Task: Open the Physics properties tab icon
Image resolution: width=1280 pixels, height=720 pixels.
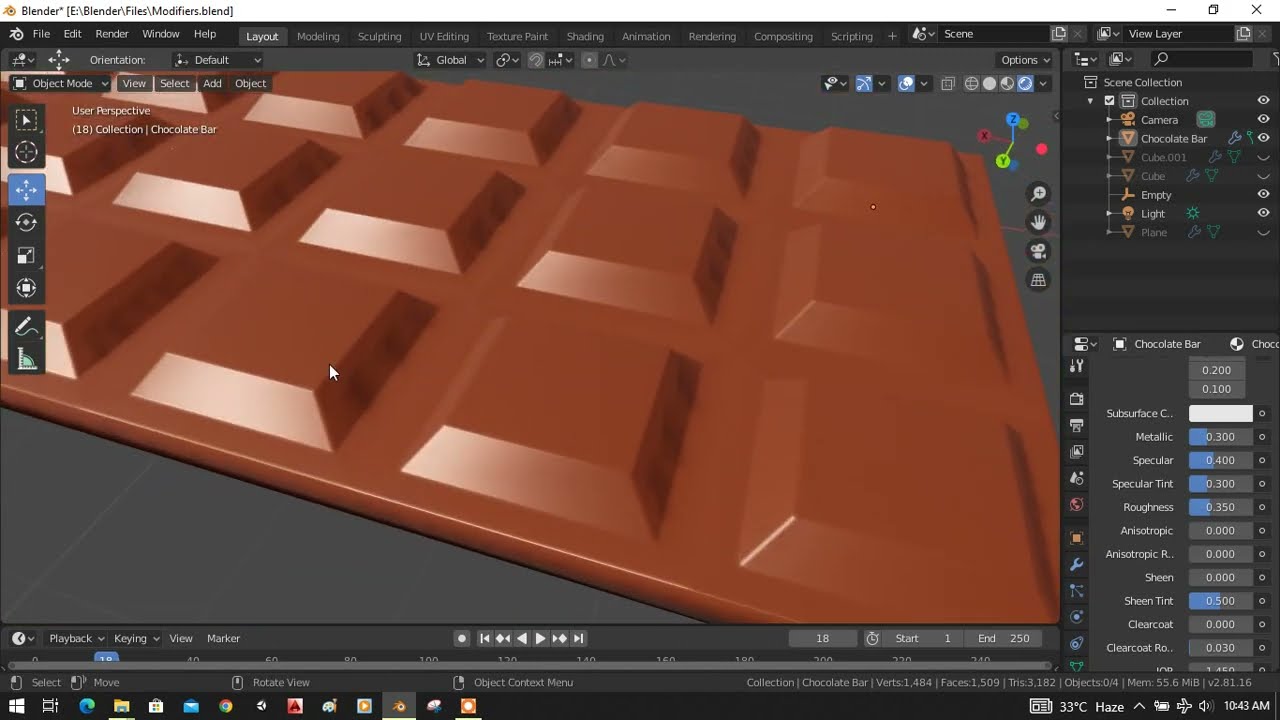Action: pos(1077,617)
